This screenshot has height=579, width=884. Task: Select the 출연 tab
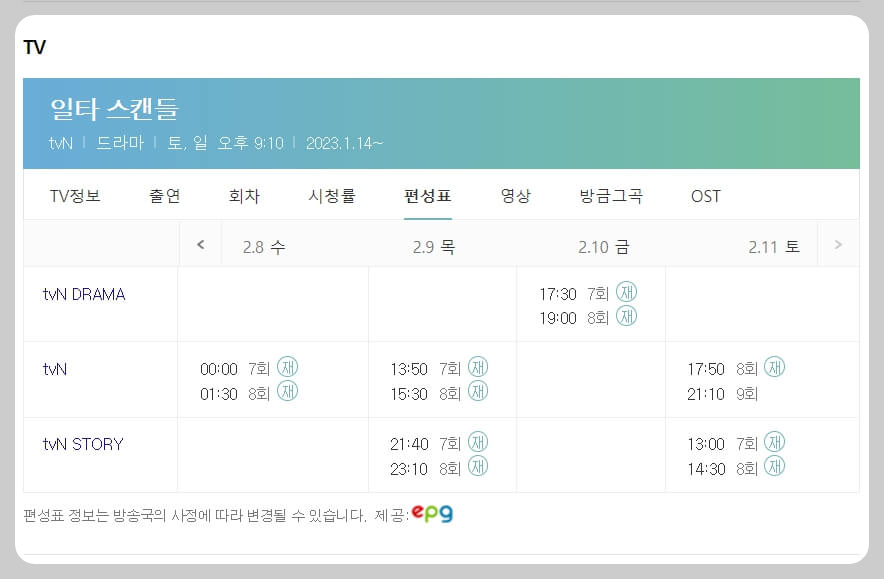tap(163, 196)
